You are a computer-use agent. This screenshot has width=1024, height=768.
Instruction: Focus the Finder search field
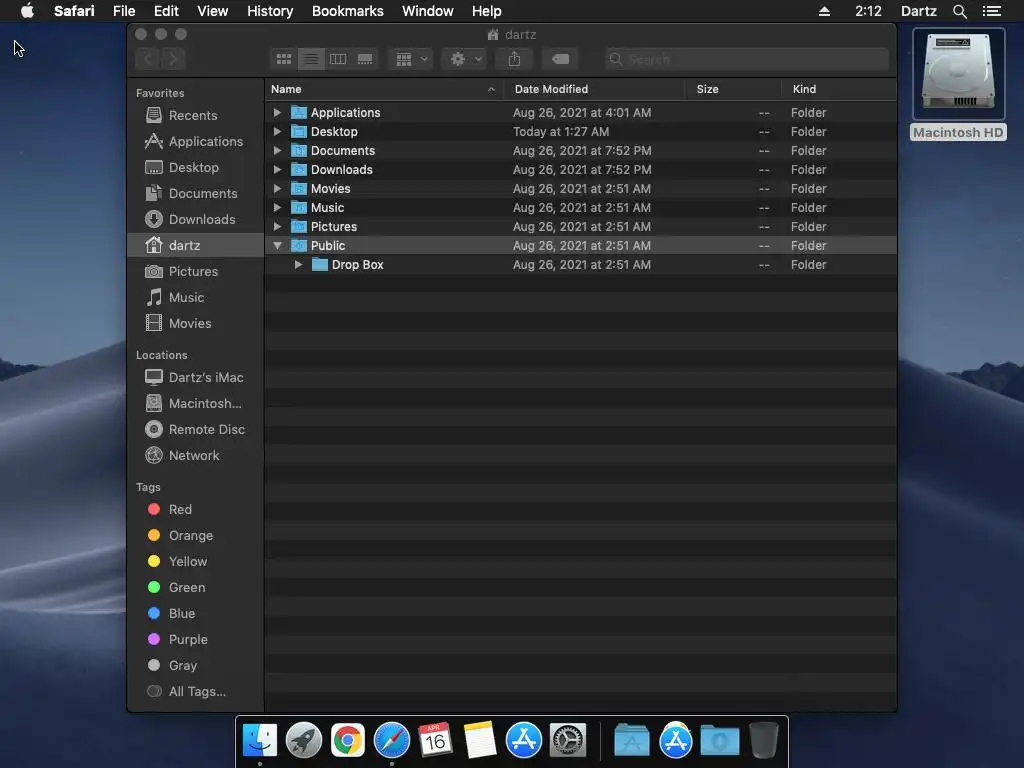pyautogui.click(x=746, y=59)
